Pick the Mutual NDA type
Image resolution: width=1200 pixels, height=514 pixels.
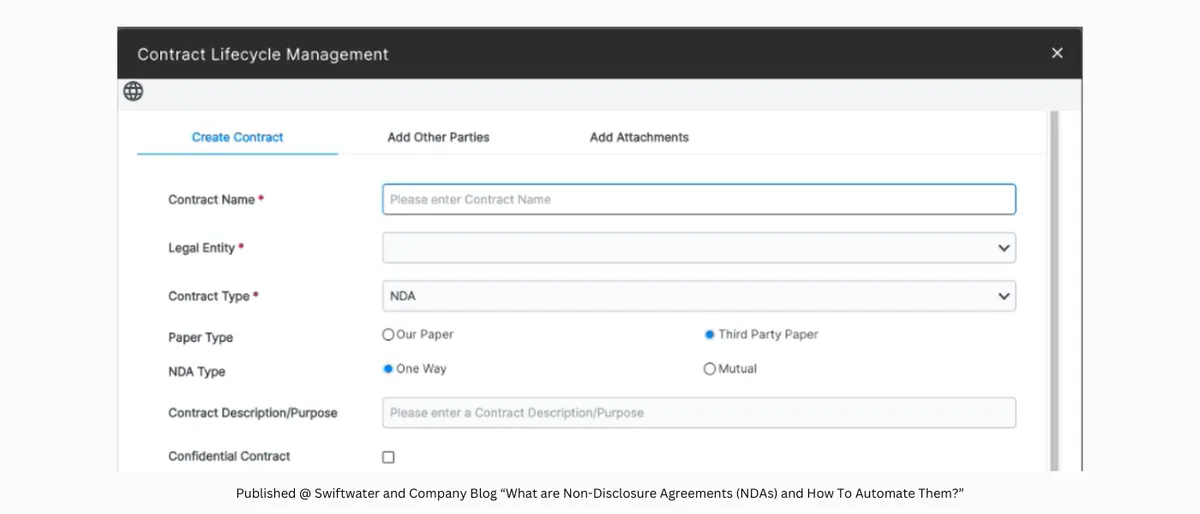click(710, 369)
